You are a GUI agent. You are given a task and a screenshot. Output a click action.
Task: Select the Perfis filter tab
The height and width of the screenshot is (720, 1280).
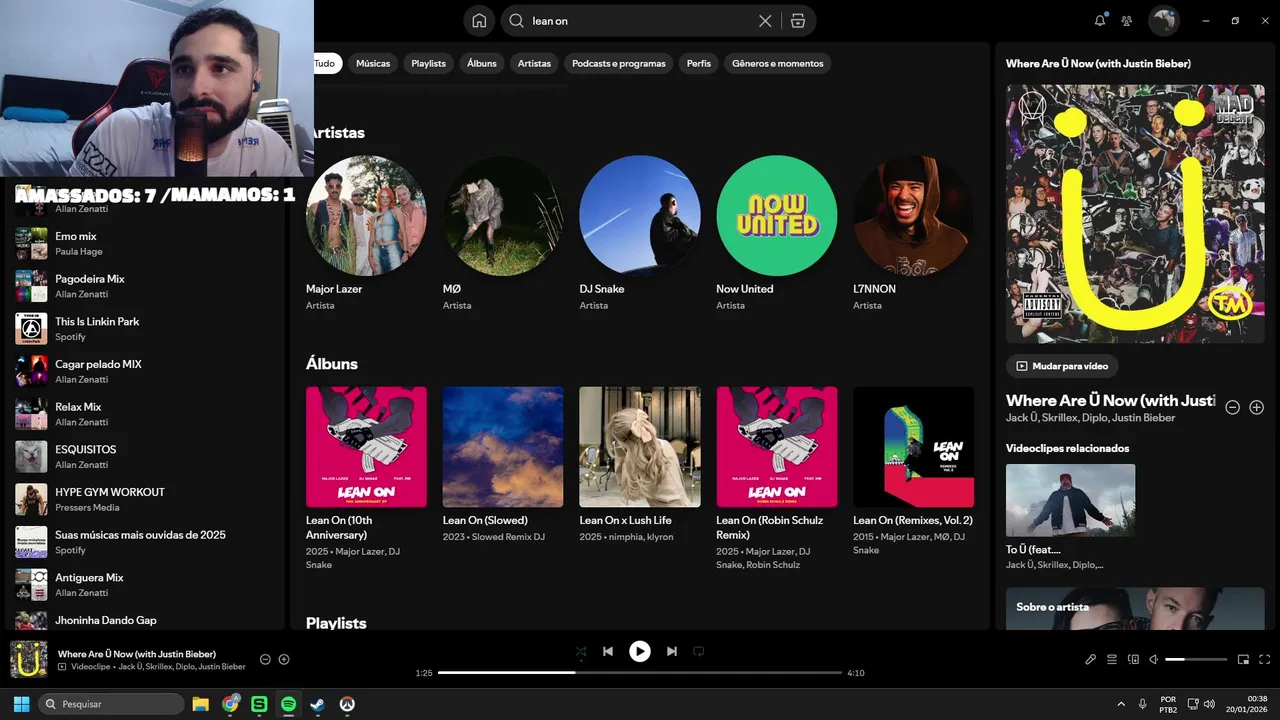(699, 63)
